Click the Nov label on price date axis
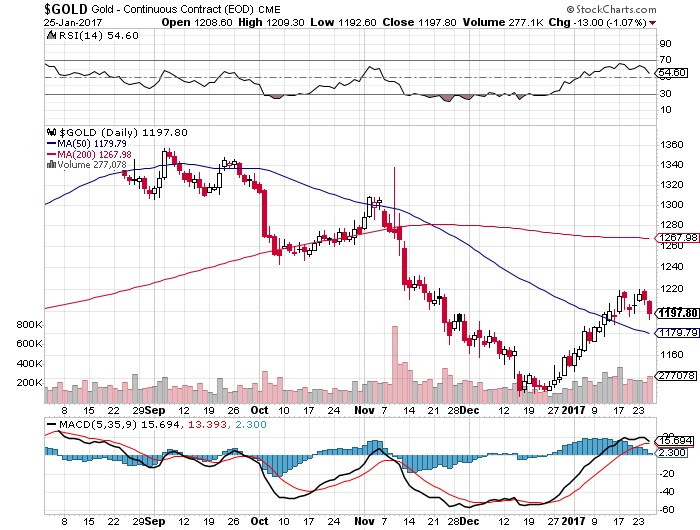The height and width of the screenshot is (530, 700). point(364,410)
